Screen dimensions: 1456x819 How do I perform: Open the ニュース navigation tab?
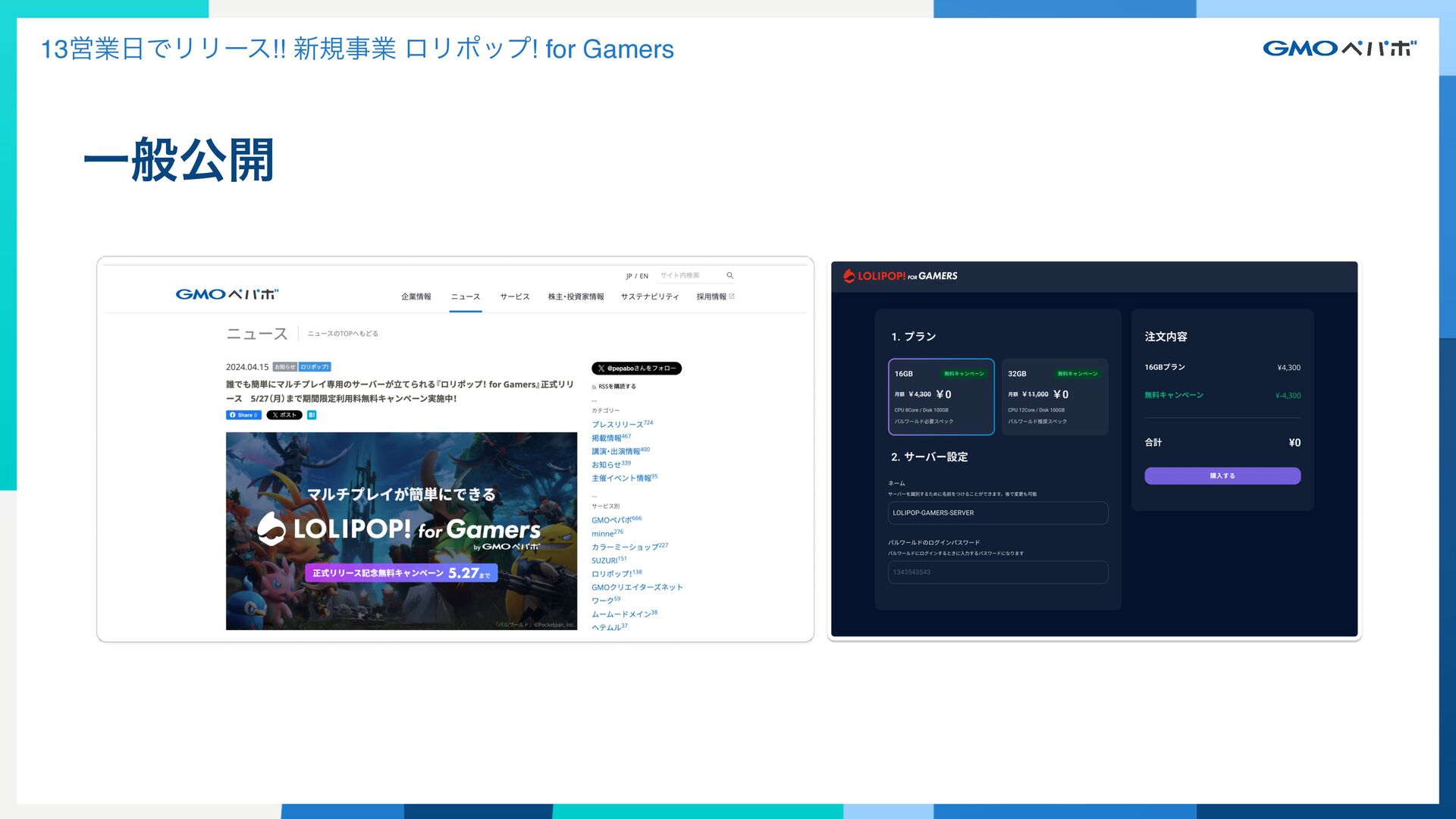[465, 297]
